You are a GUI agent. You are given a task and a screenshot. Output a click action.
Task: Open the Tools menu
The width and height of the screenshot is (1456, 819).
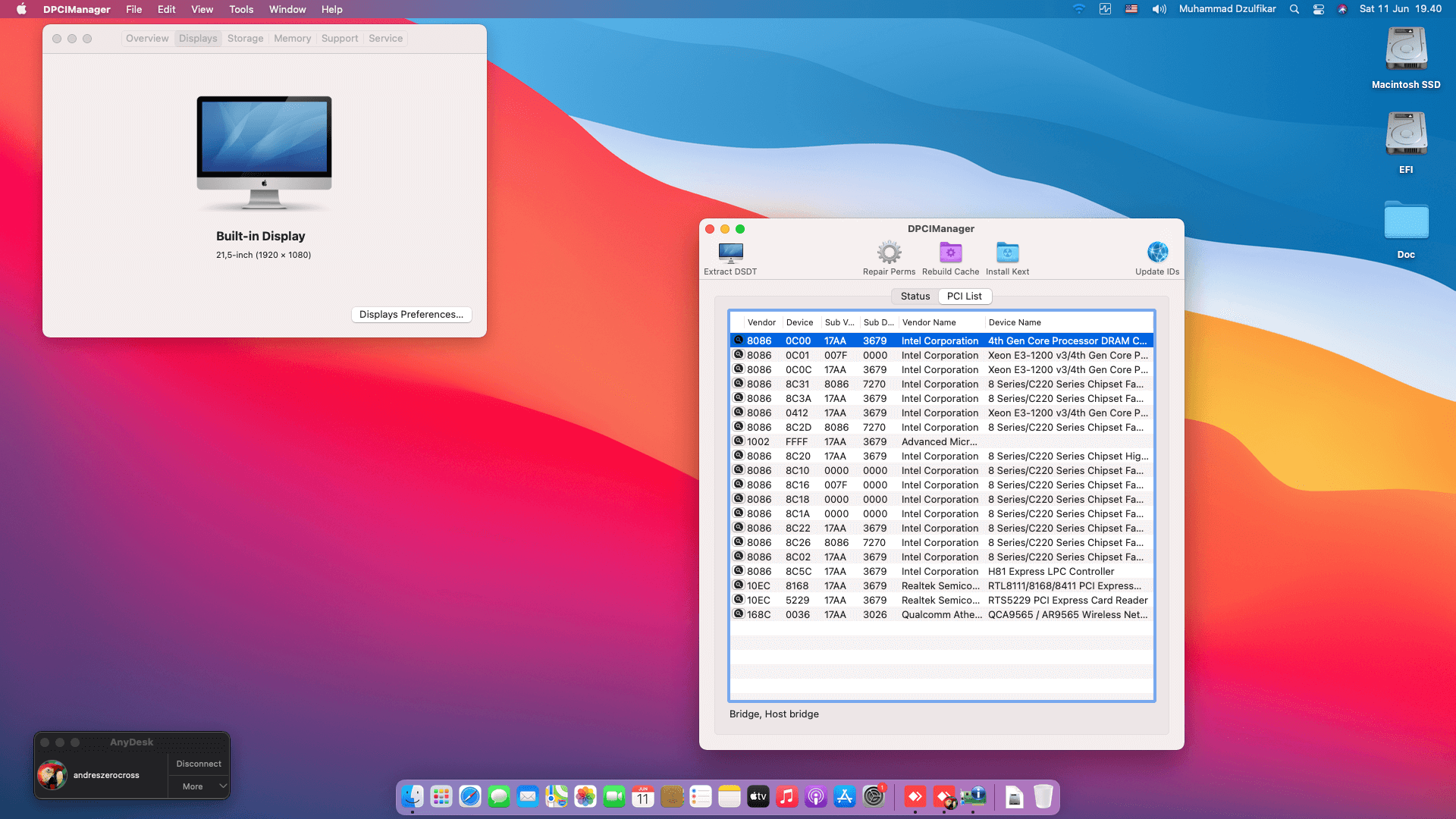pos(241,9)
